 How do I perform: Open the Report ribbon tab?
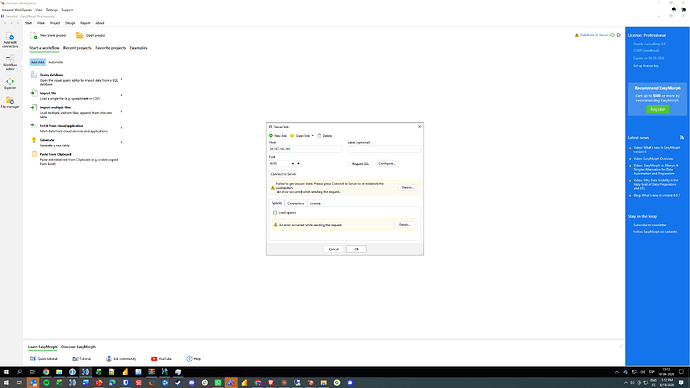[x=85, y=23]
